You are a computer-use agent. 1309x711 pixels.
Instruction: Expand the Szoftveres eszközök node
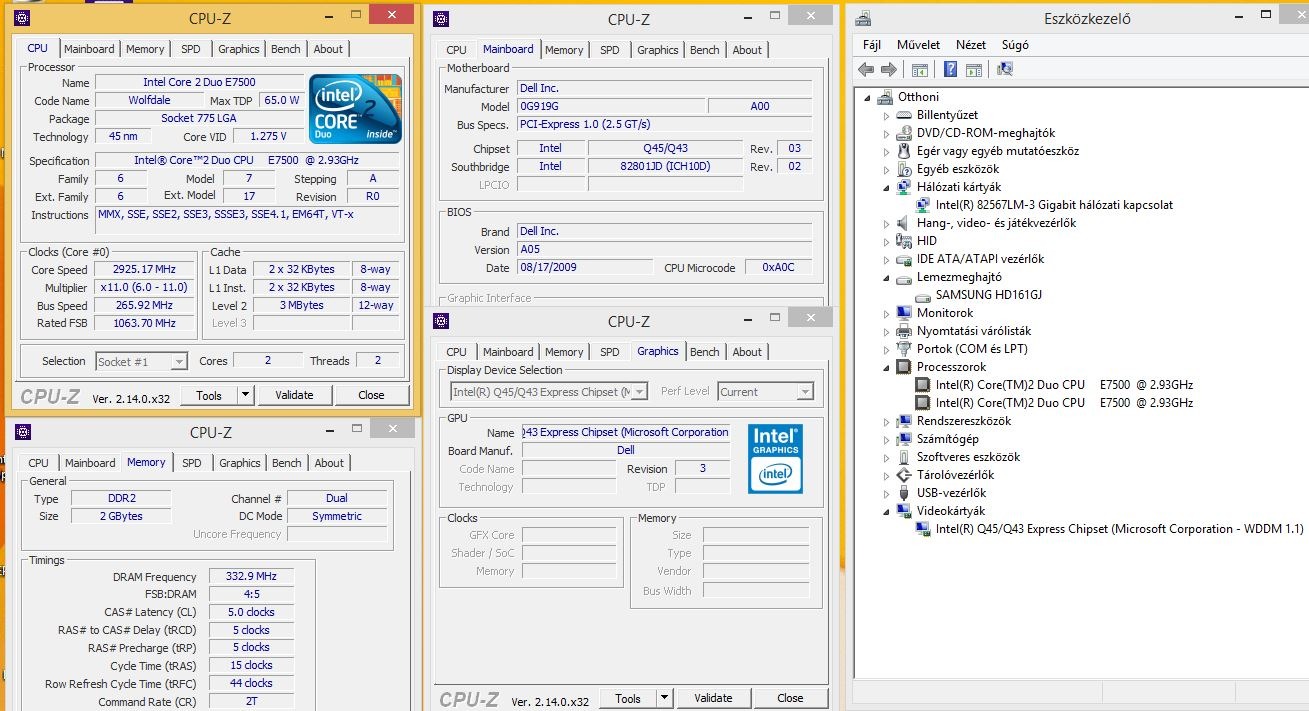coord(886,457)
